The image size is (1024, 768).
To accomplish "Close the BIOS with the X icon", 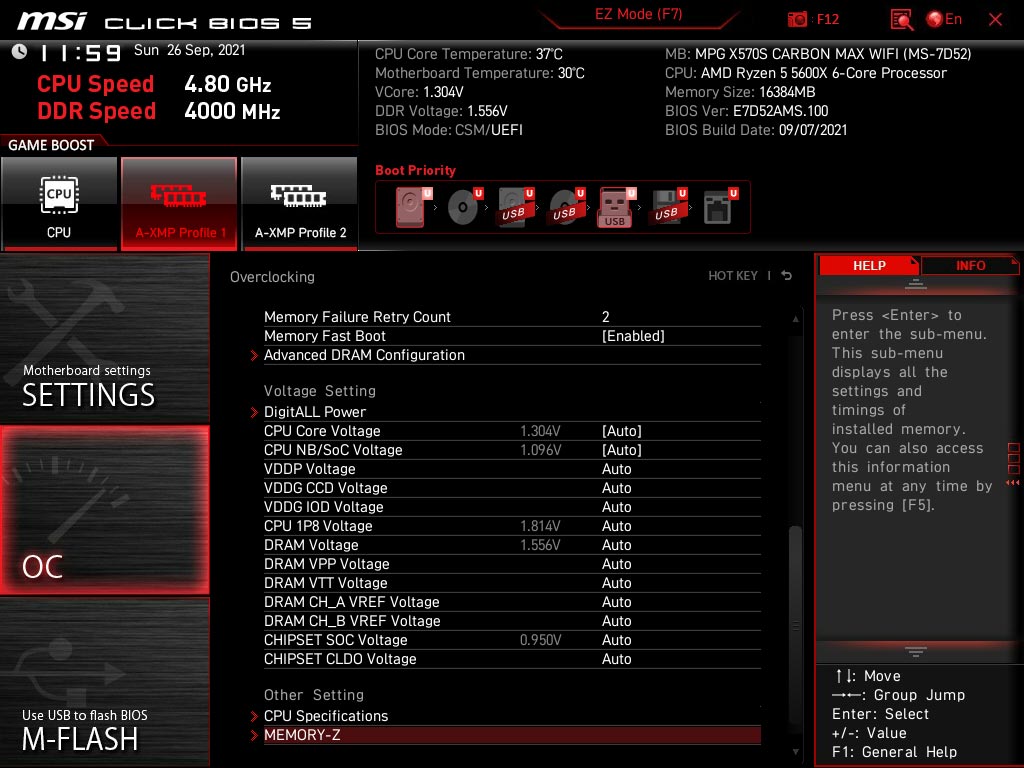I will pos(995,20).
